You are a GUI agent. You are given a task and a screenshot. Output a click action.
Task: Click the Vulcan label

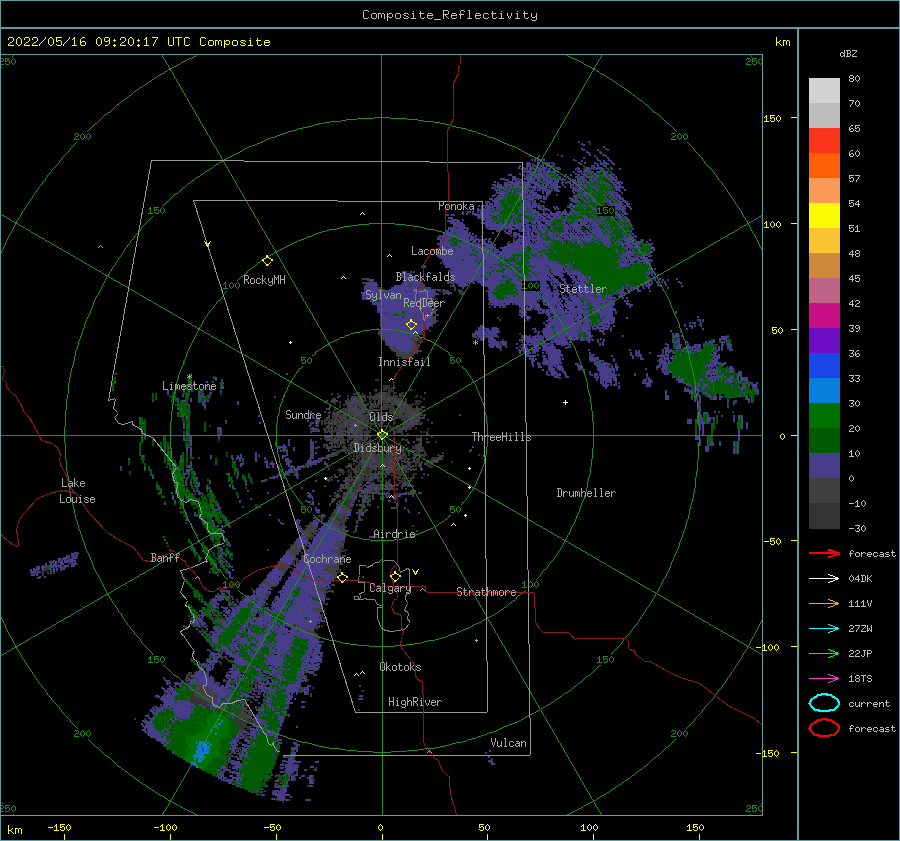click(x=508, y=743)
